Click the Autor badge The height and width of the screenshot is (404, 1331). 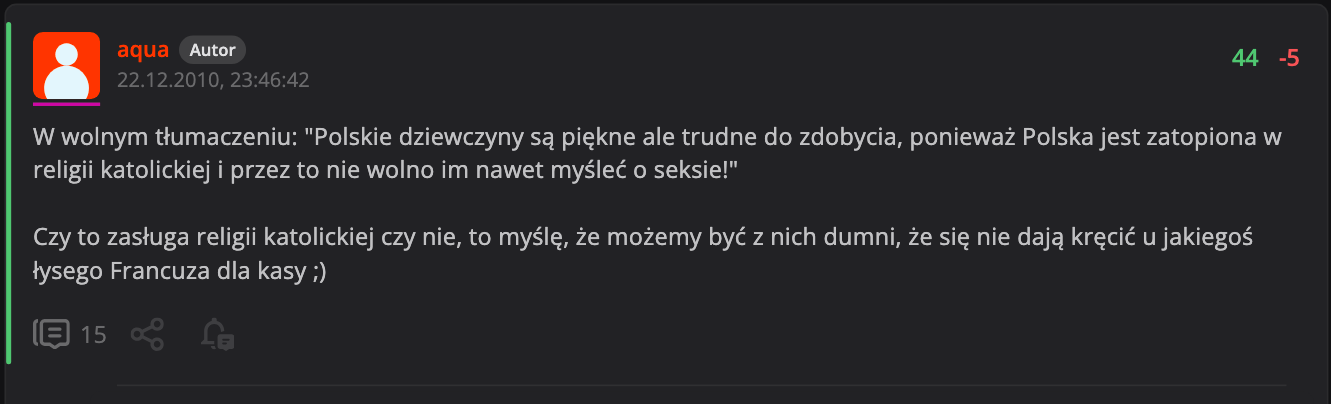click(x=212, y=50)
